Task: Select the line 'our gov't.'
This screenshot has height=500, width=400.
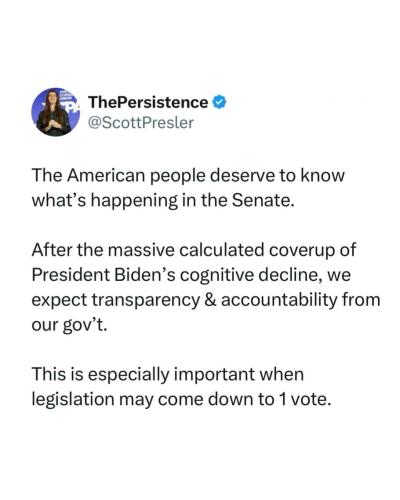Action: coord(69,325)
